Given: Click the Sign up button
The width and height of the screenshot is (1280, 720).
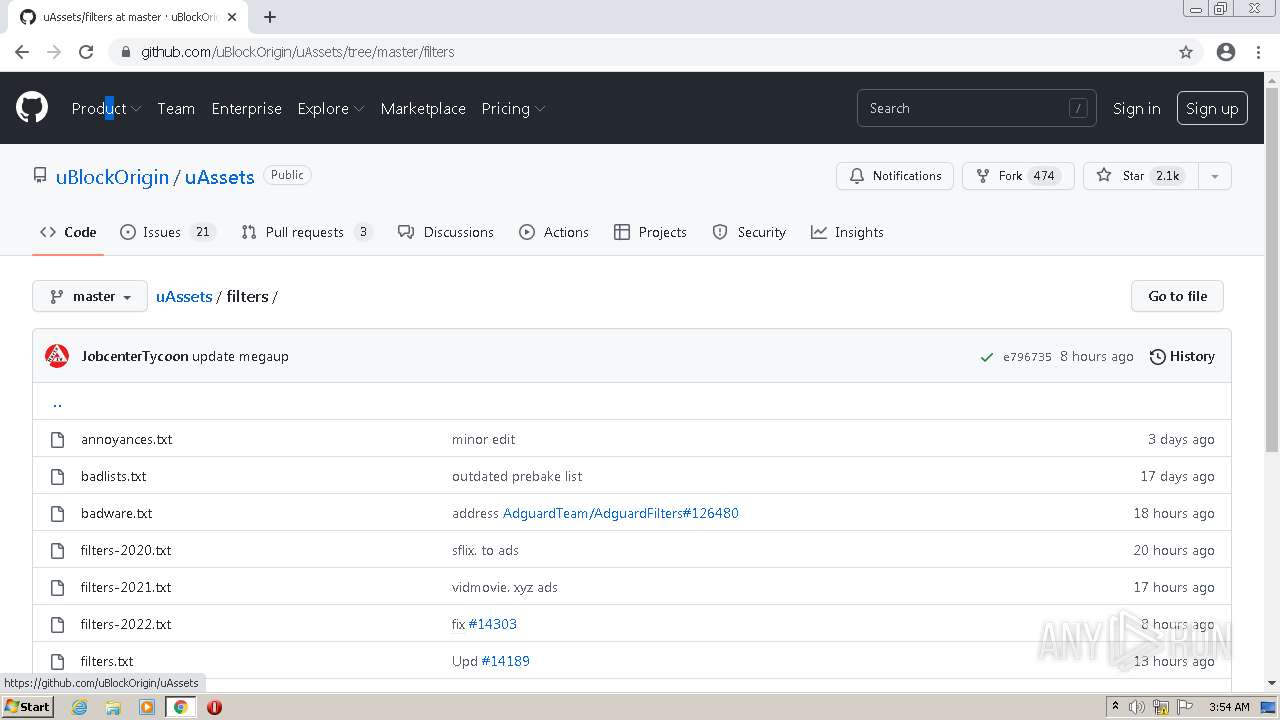Looking at the screenshot, I should click(x=1212, y=108).
